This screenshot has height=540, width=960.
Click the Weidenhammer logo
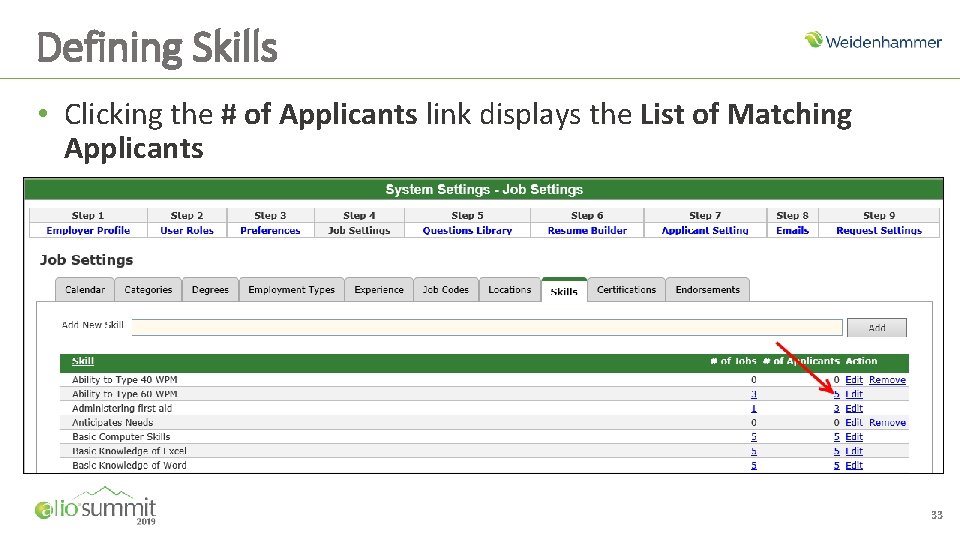[873, 41]
